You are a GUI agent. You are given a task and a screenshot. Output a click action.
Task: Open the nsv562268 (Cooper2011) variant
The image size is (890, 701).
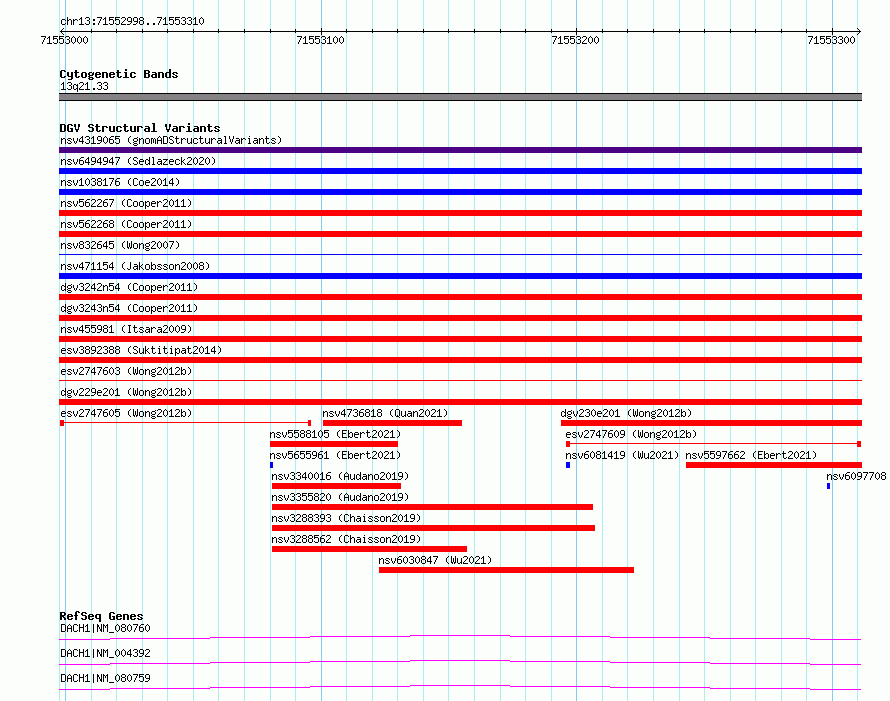(x=126, y=224)
